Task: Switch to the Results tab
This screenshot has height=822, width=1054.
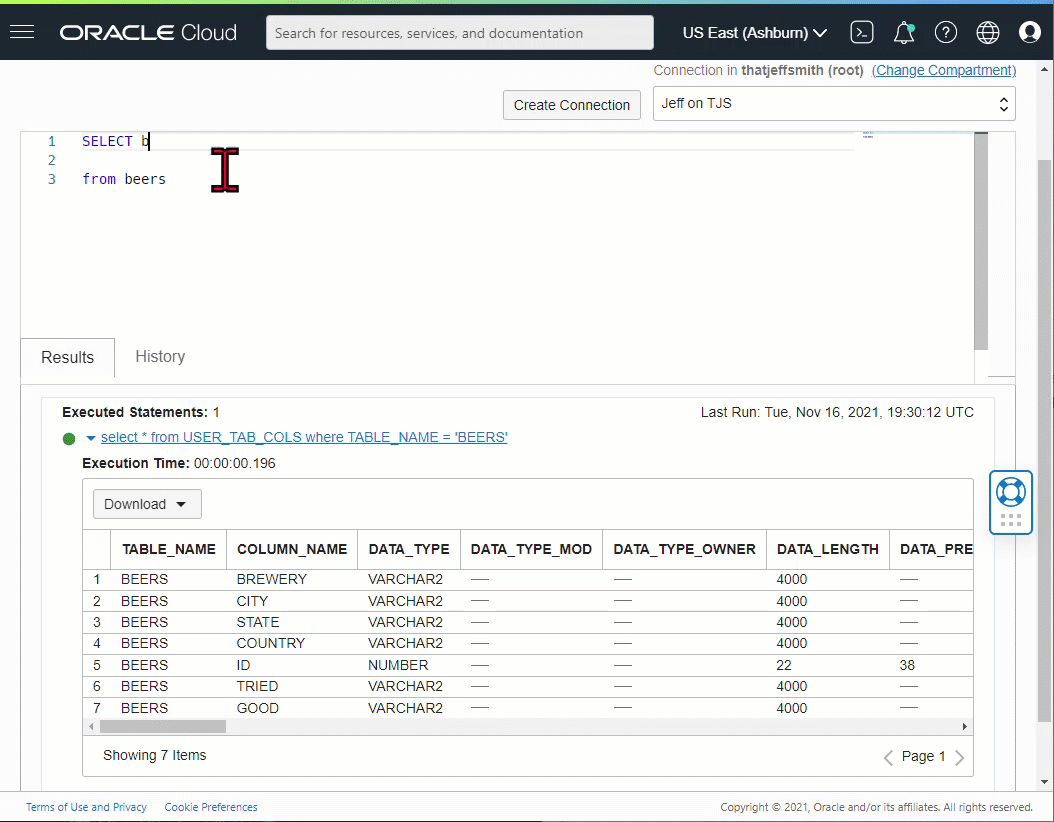Action: point(67,357)
